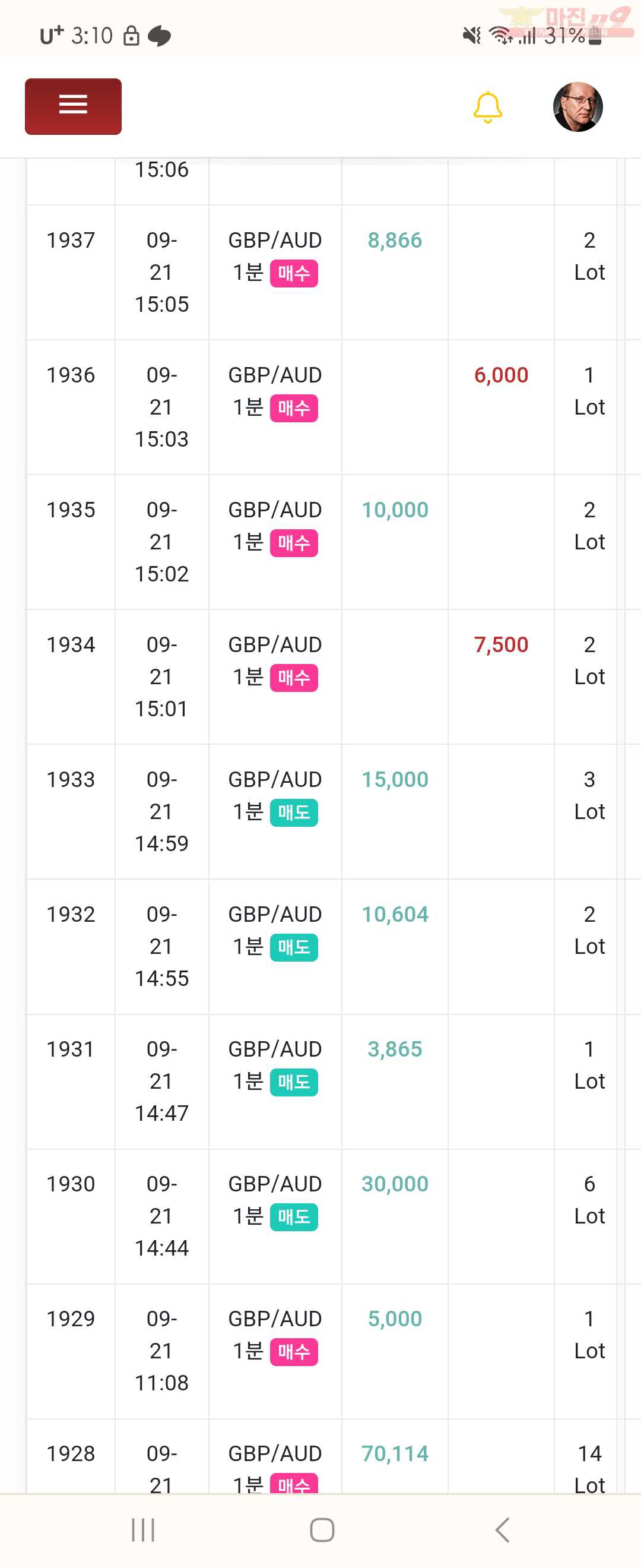This screenshot has width=641, height=1568.
Task: Open the recent apps navigation button
Action: coord(144,1529)
